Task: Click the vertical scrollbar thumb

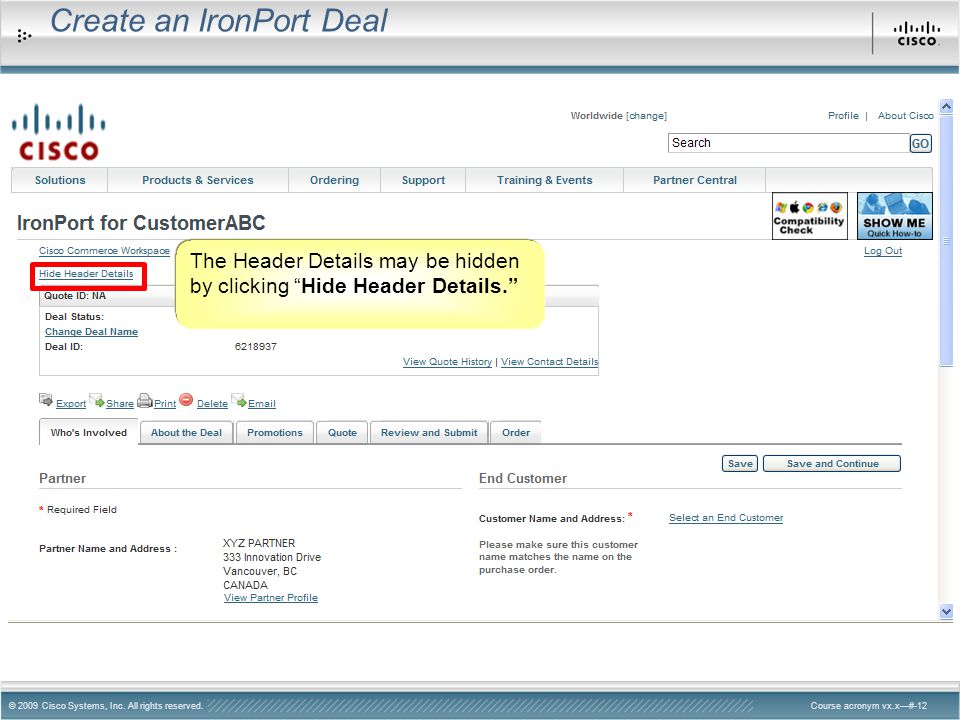Action: tap(946, 241)
